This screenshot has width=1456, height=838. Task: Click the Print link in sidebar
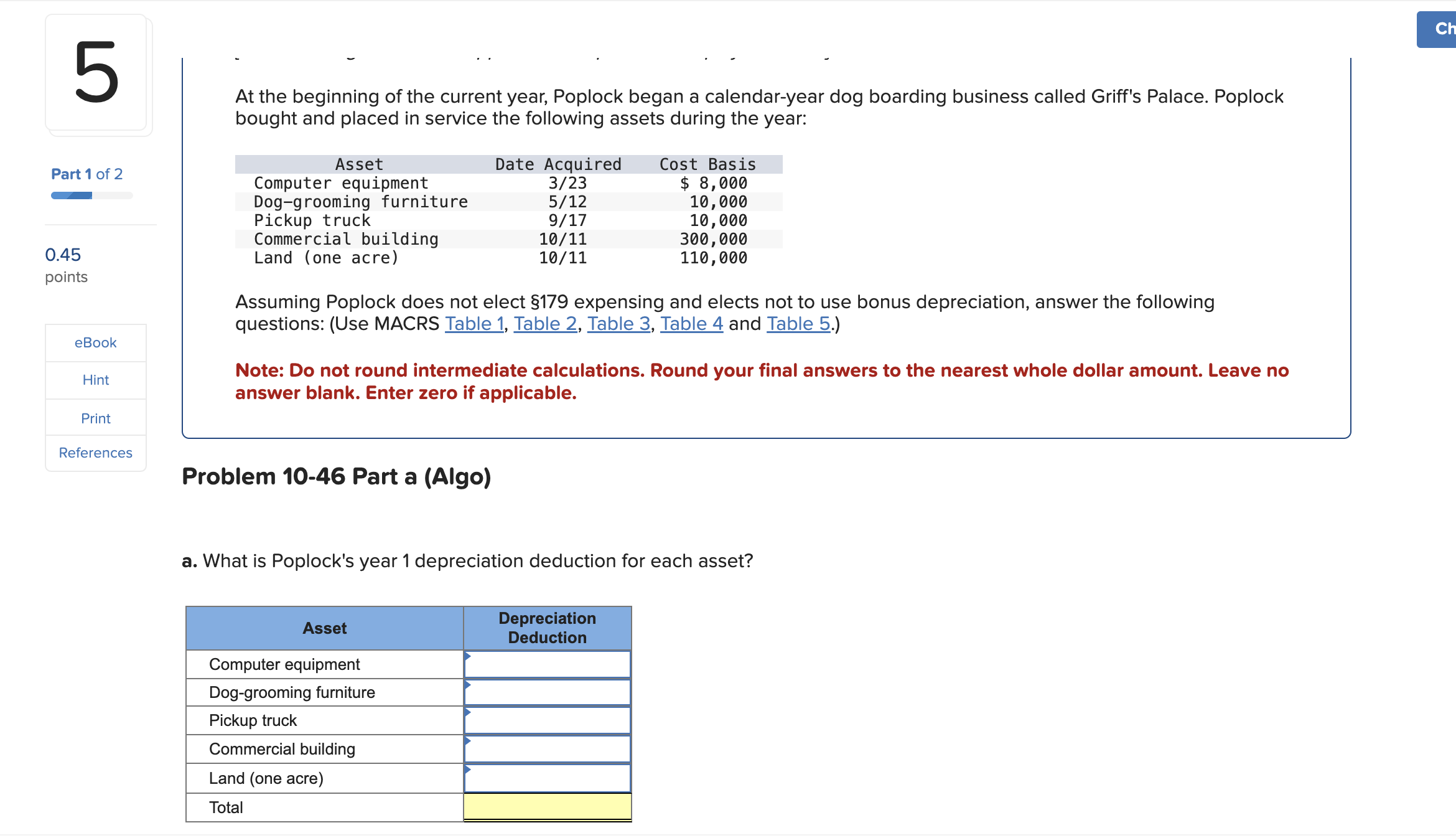(95, 418)
